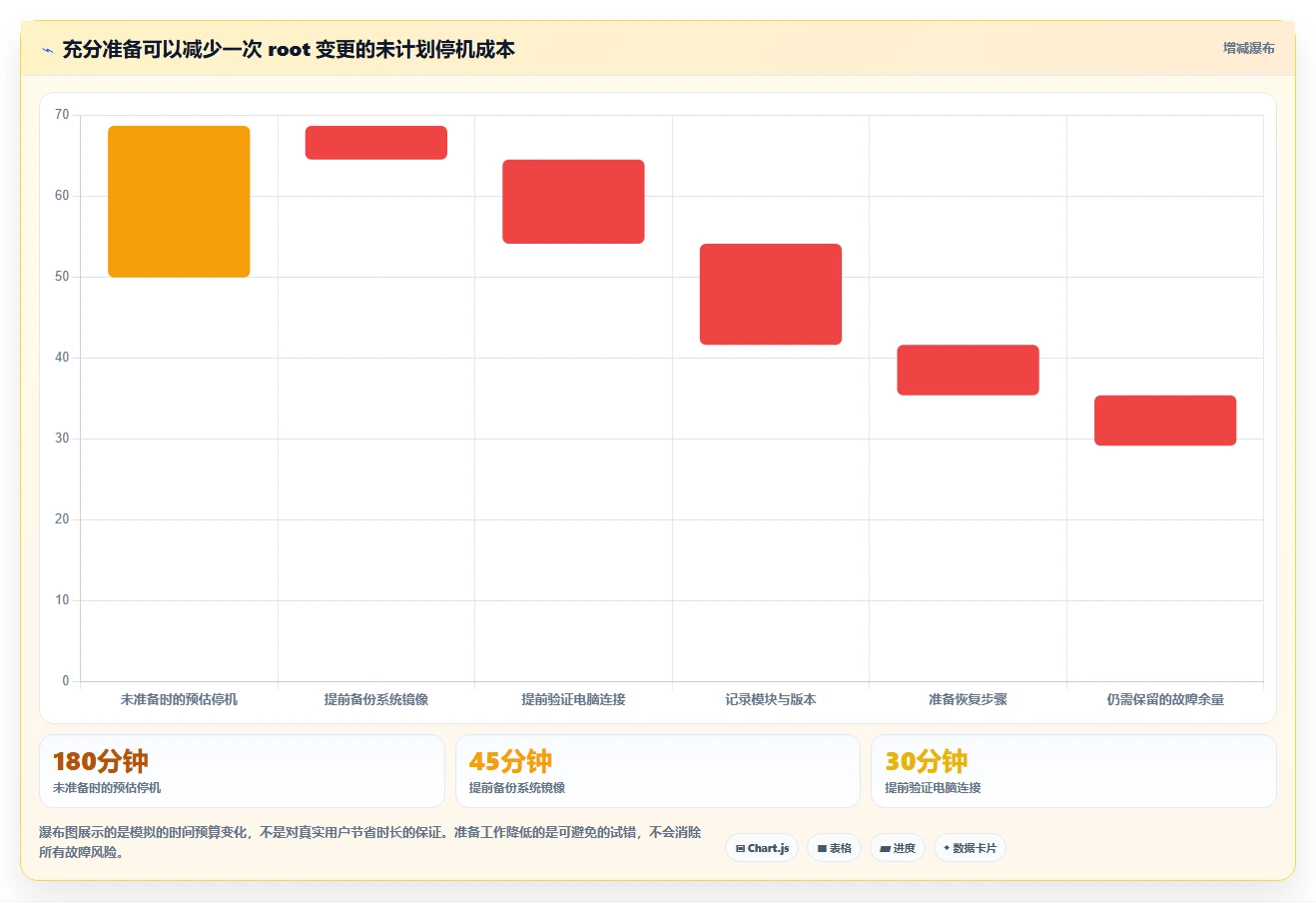Click the lightning icon beside the chart title
The width and height of the screenshot is (1316, 902).
47,50
